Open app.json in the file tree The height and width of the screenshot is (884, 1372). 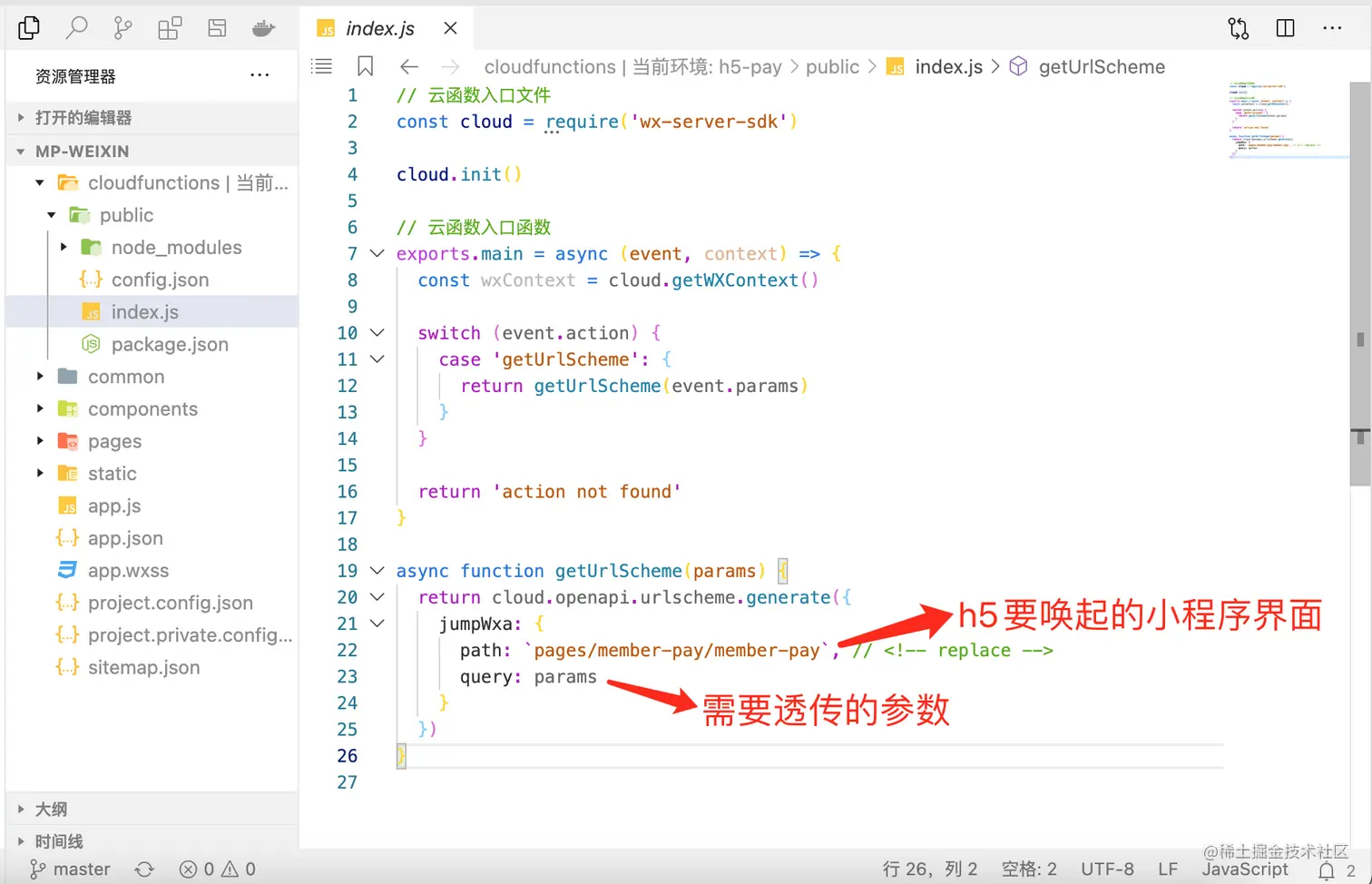152,538
